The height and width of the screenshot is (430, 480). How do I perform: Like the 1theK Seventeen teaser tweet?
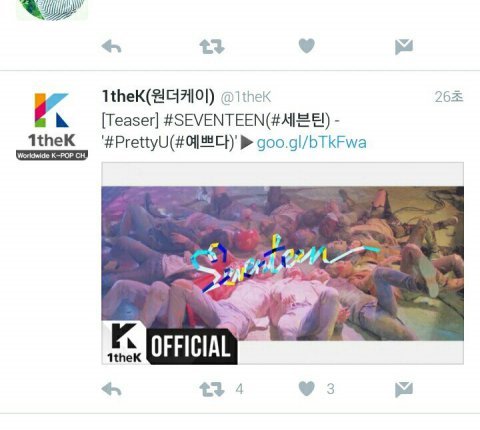click(x=307, y=389)
